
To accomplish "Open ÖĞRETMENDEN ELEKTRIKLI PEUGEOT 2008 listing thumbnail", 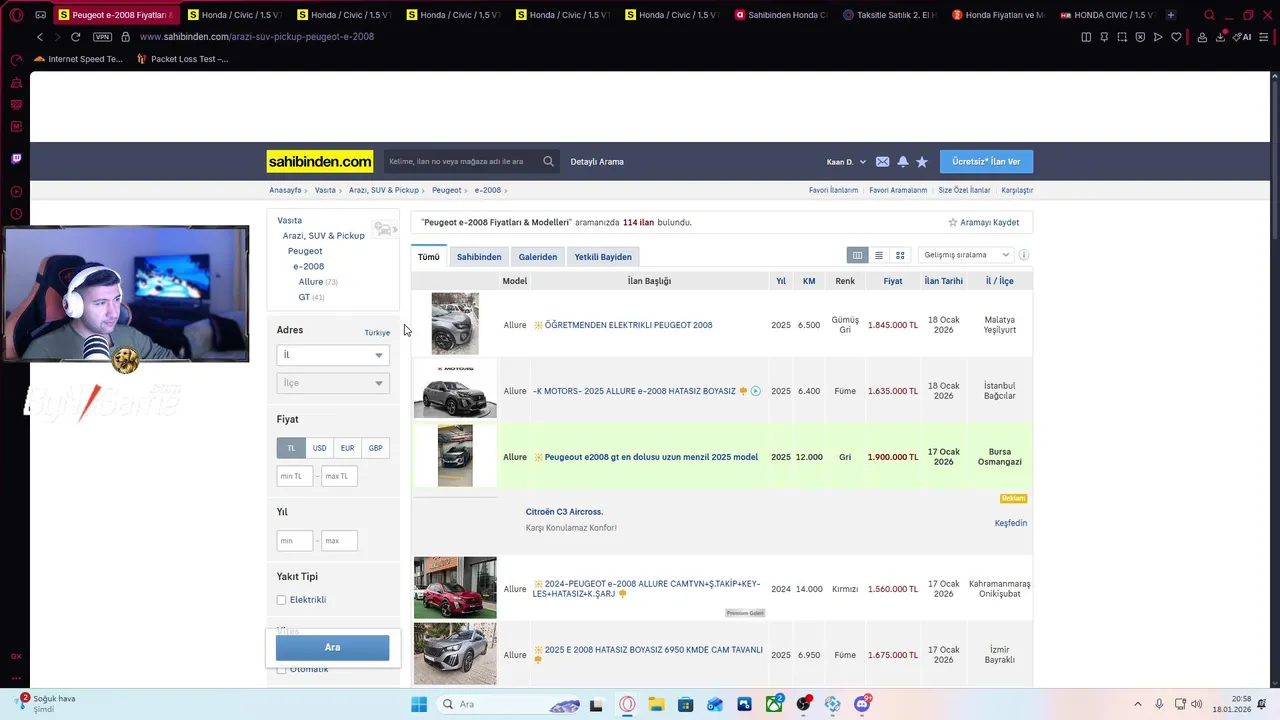I will click(455, 324).
